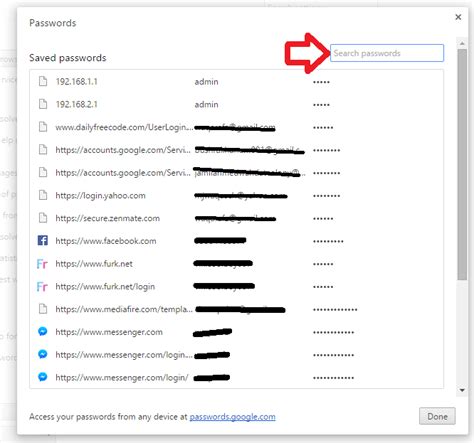Click the masked password for facebook.com
This screenshot has width=474, height=443.
[x=328, y=241]
